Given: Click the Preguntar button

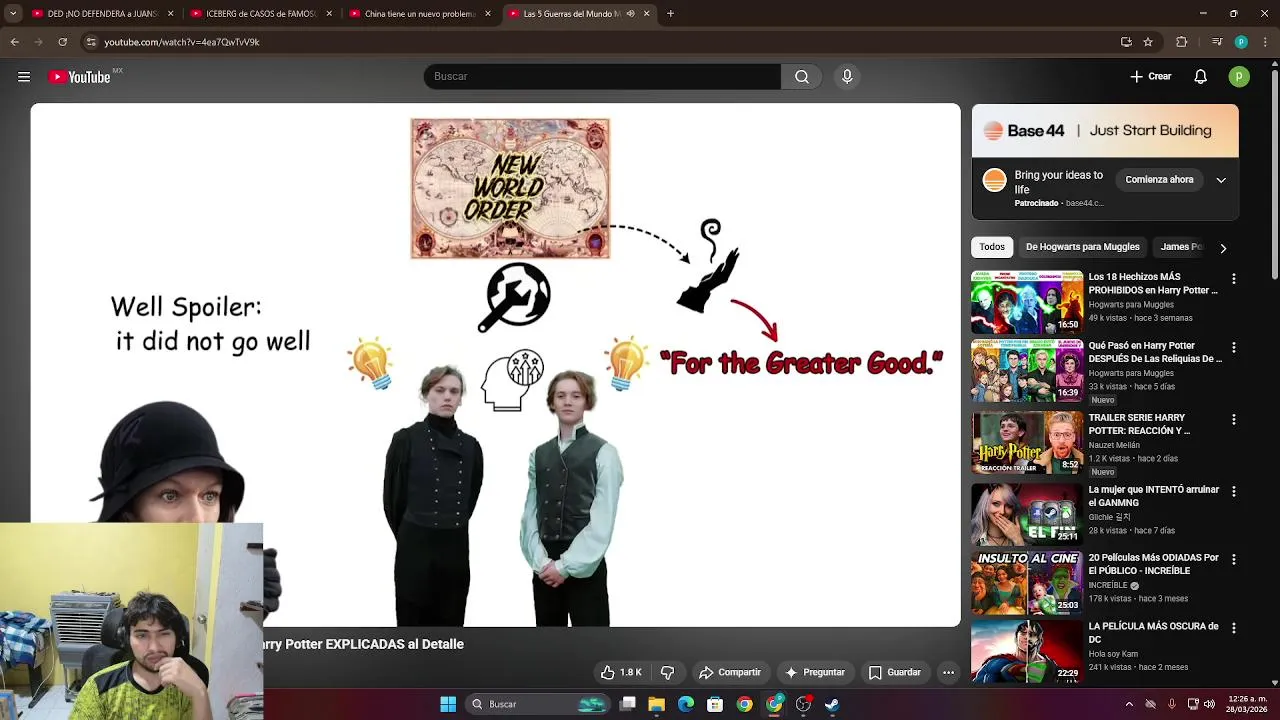Looking at the screenshot, I should click(x=815, y=673).
